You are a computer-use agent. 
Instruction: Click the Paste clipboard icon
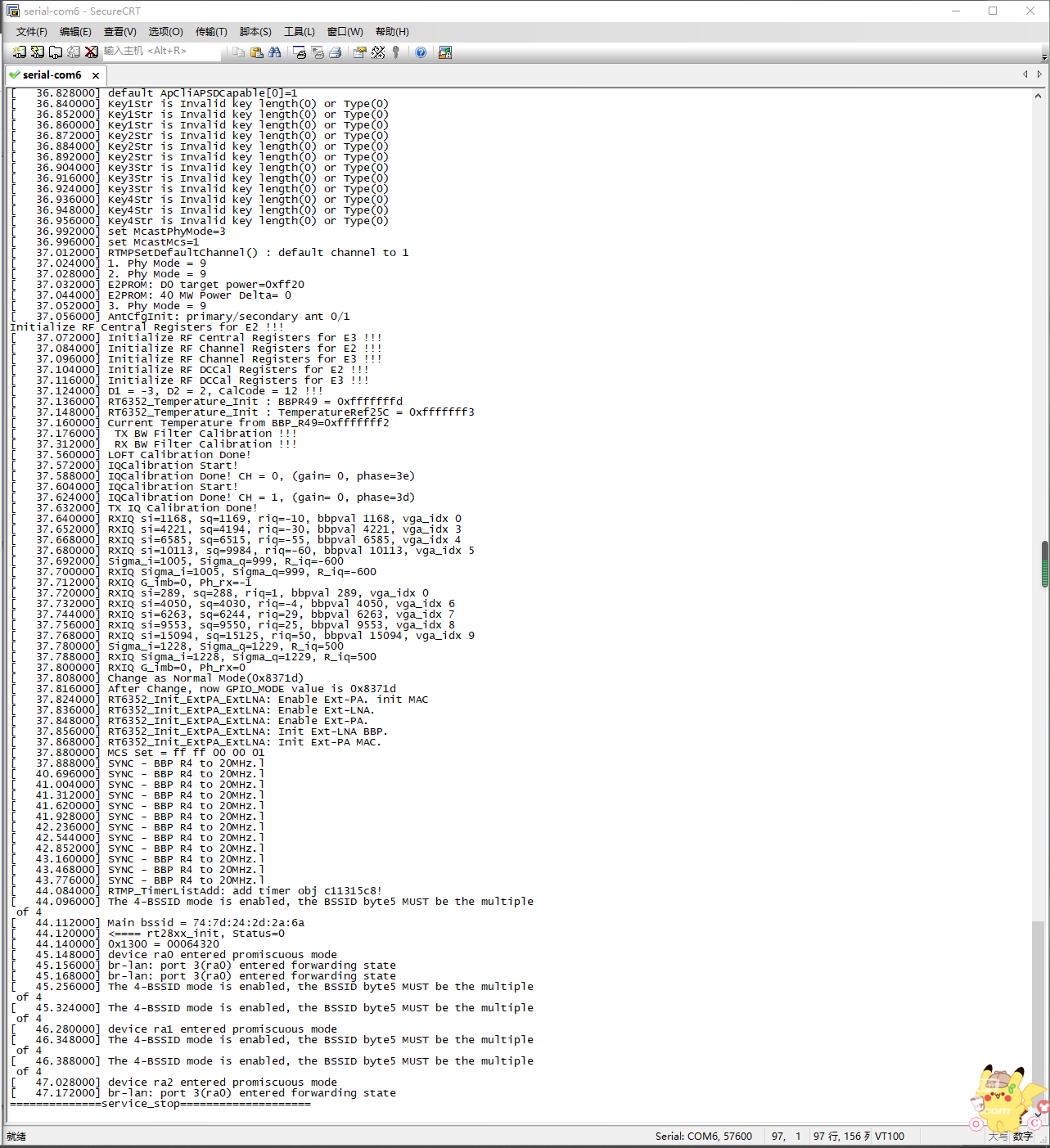click(x=257, y=52)
